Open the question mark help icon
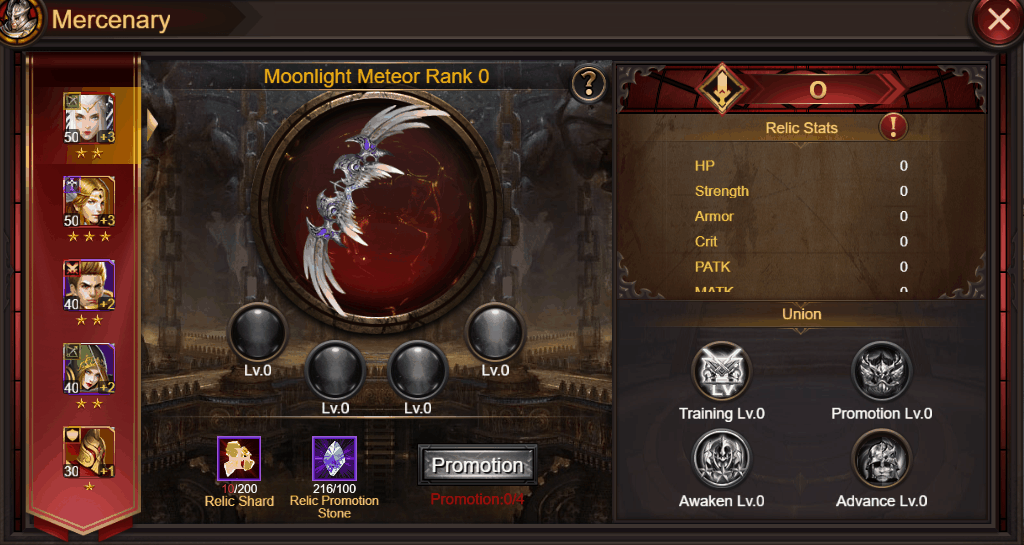The width and height of the screenshot is (1024, 545). pyautogui.click(x=588, y=84)
